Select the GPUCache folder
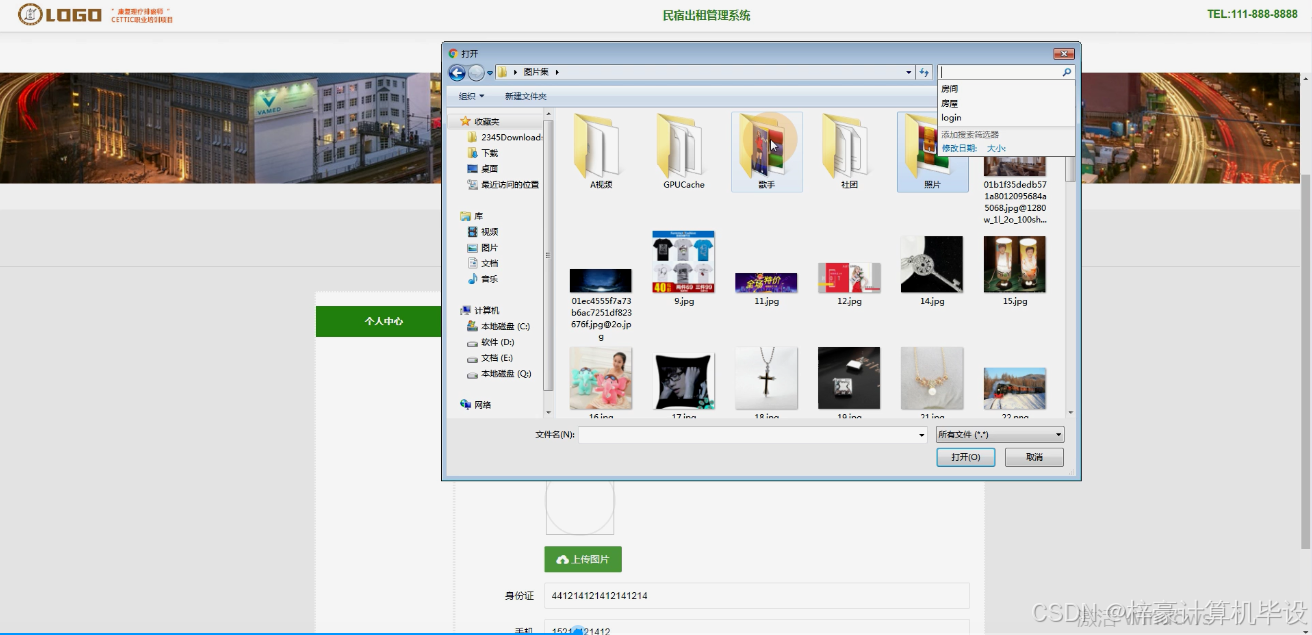This screenshot has width=1312, height=635. 684,152
